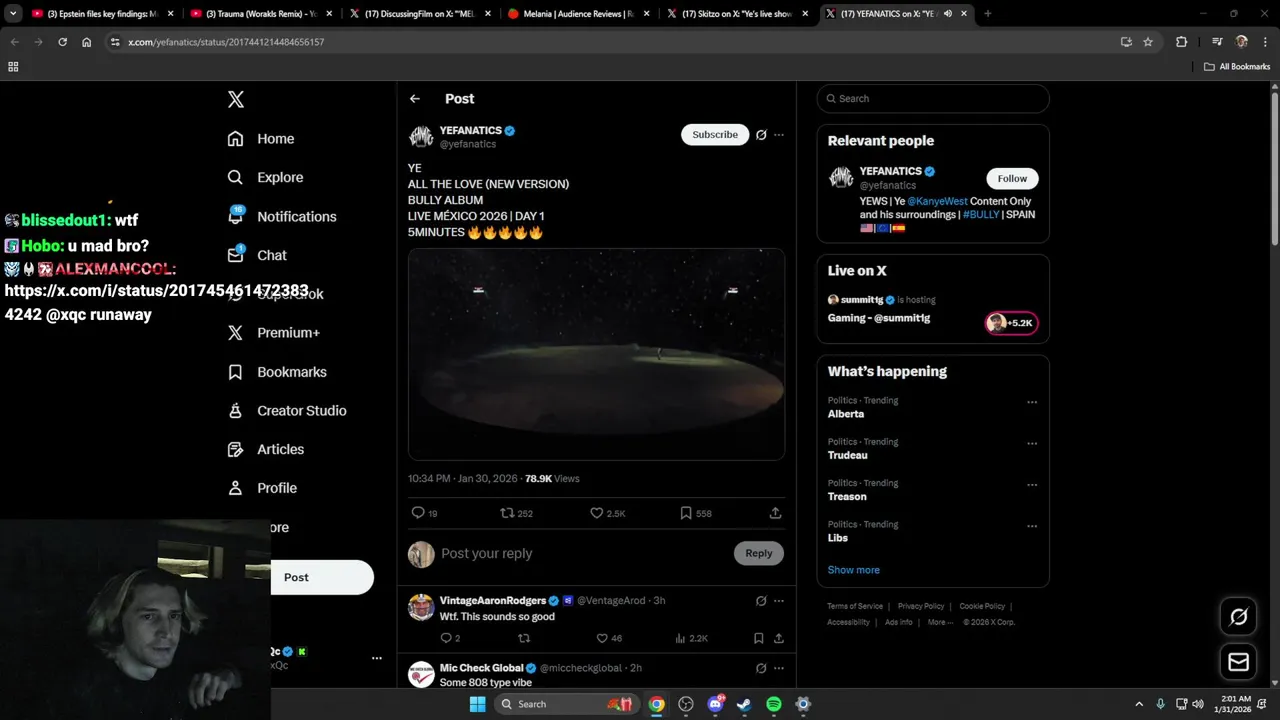This screenshot has height=720, width=1280.
Task: Like VintageAaronRodgers reply with 46 likes
Action: click(x=609, y=638)
